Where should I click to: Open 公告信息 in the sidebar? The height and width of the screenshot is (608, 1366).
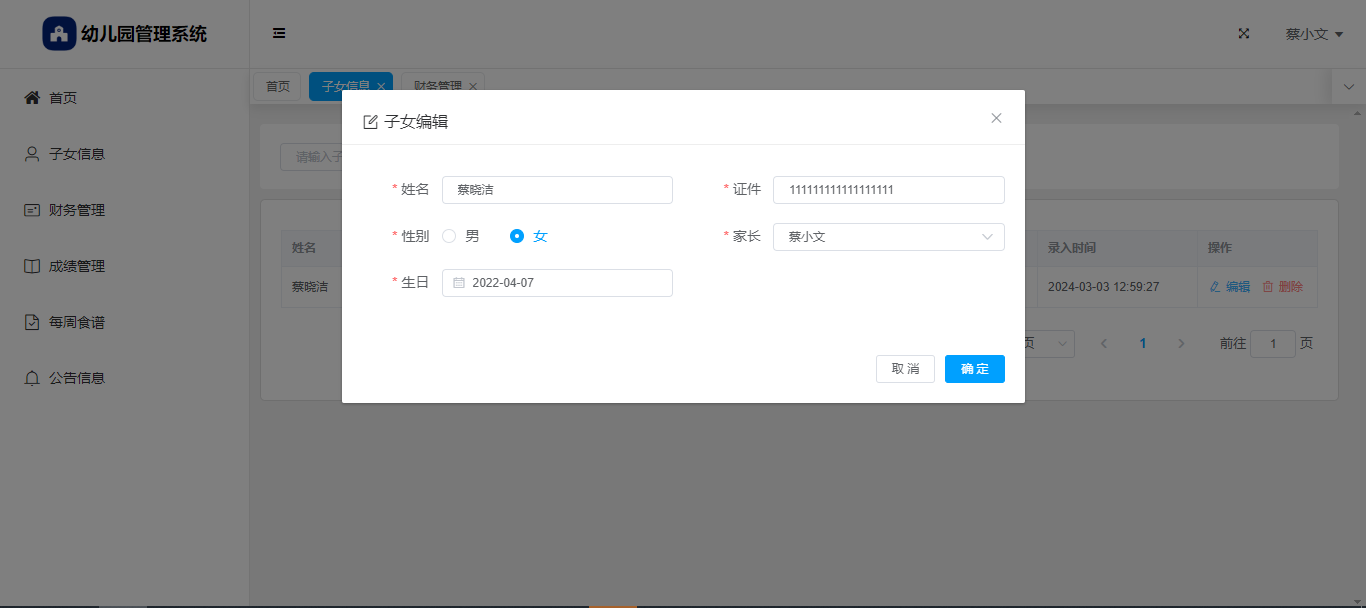coord(124,378)
